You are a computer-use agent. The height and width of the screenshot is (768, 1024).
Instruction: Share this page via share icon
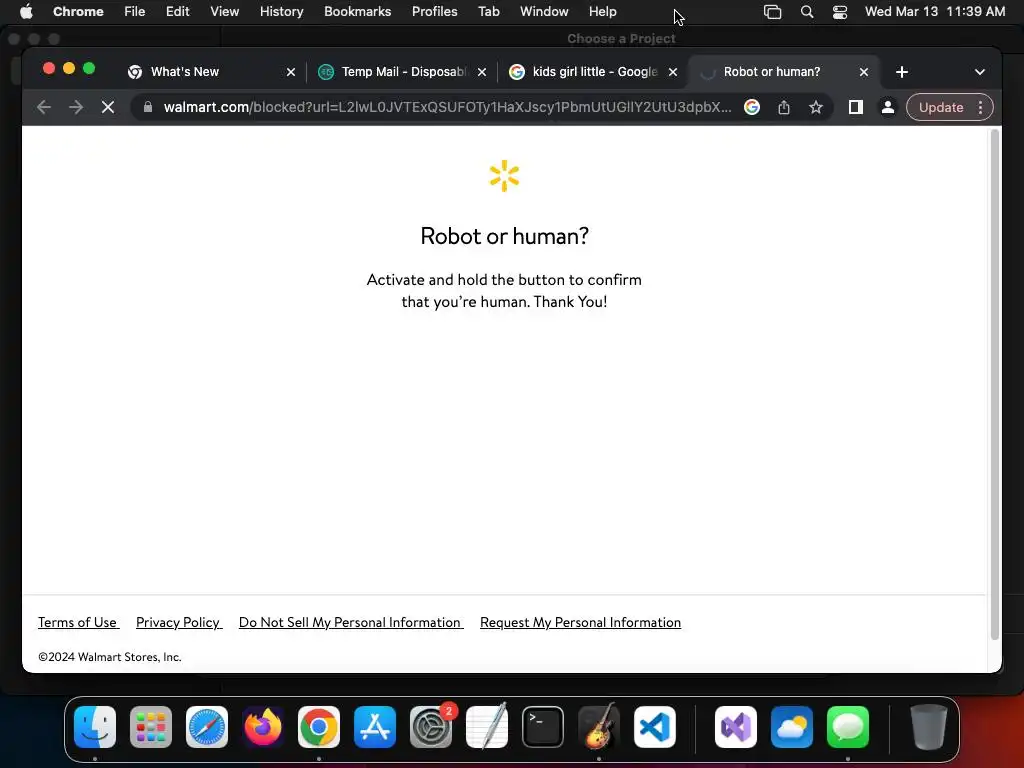click(x=784, y=107)
